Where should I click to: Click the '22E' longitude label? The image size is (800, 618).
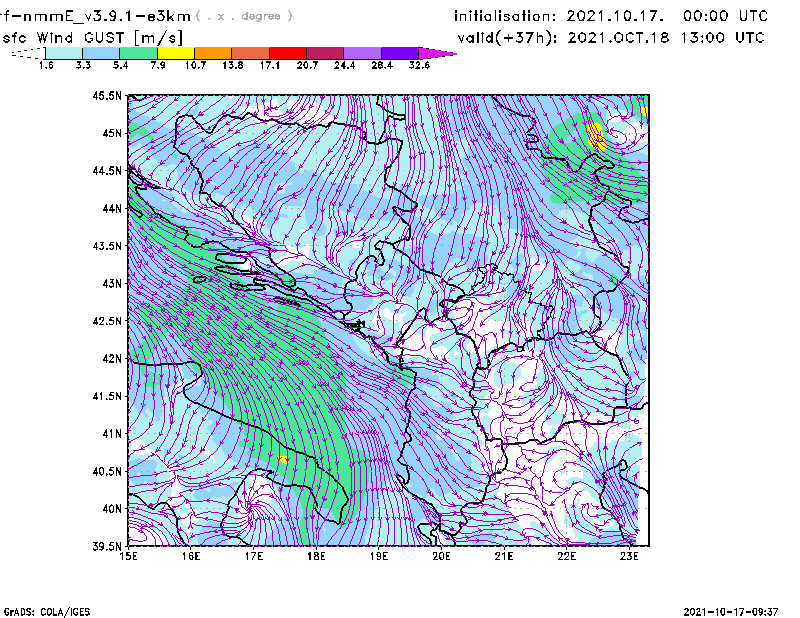click(566, 556)
